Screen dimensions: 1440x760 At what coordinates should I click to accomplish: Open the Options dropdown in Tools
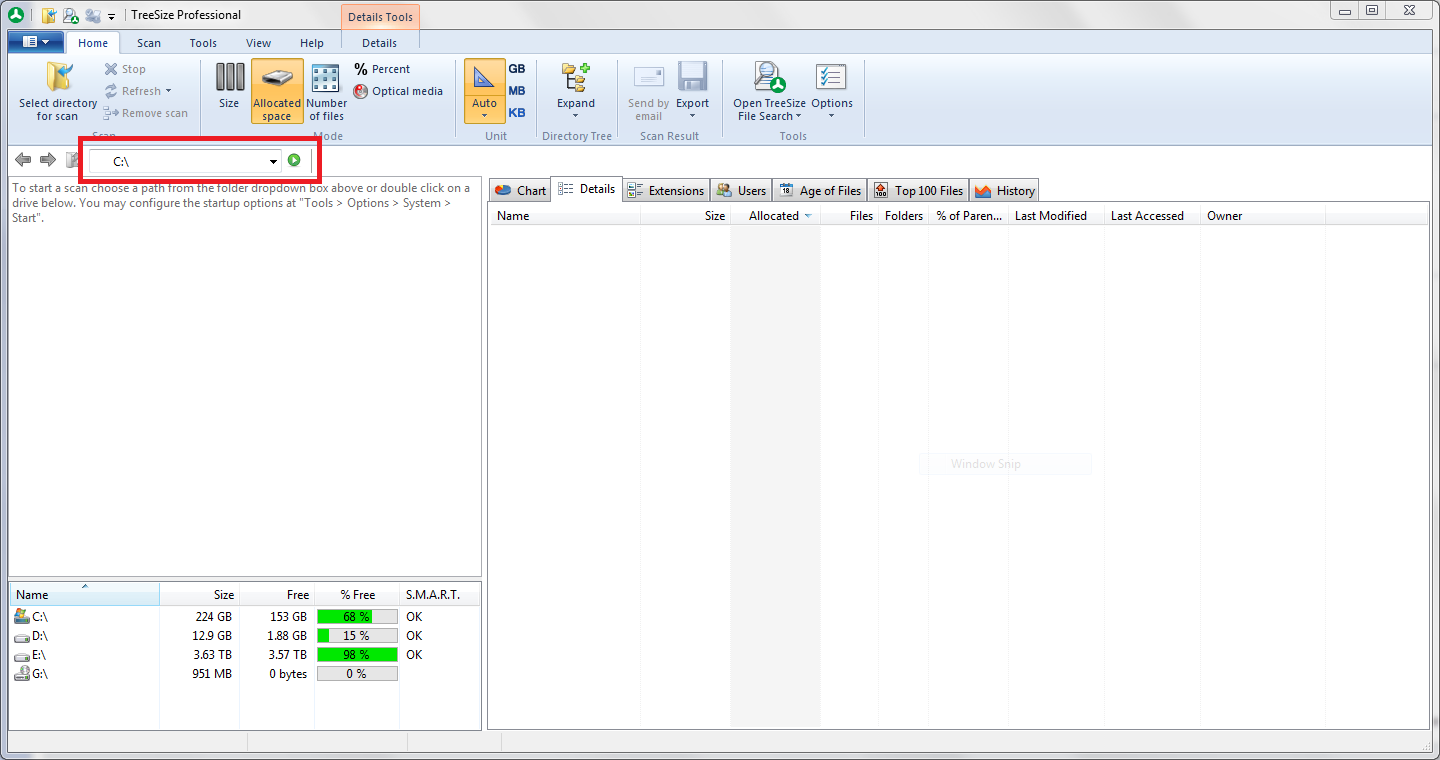coord(831,90)
